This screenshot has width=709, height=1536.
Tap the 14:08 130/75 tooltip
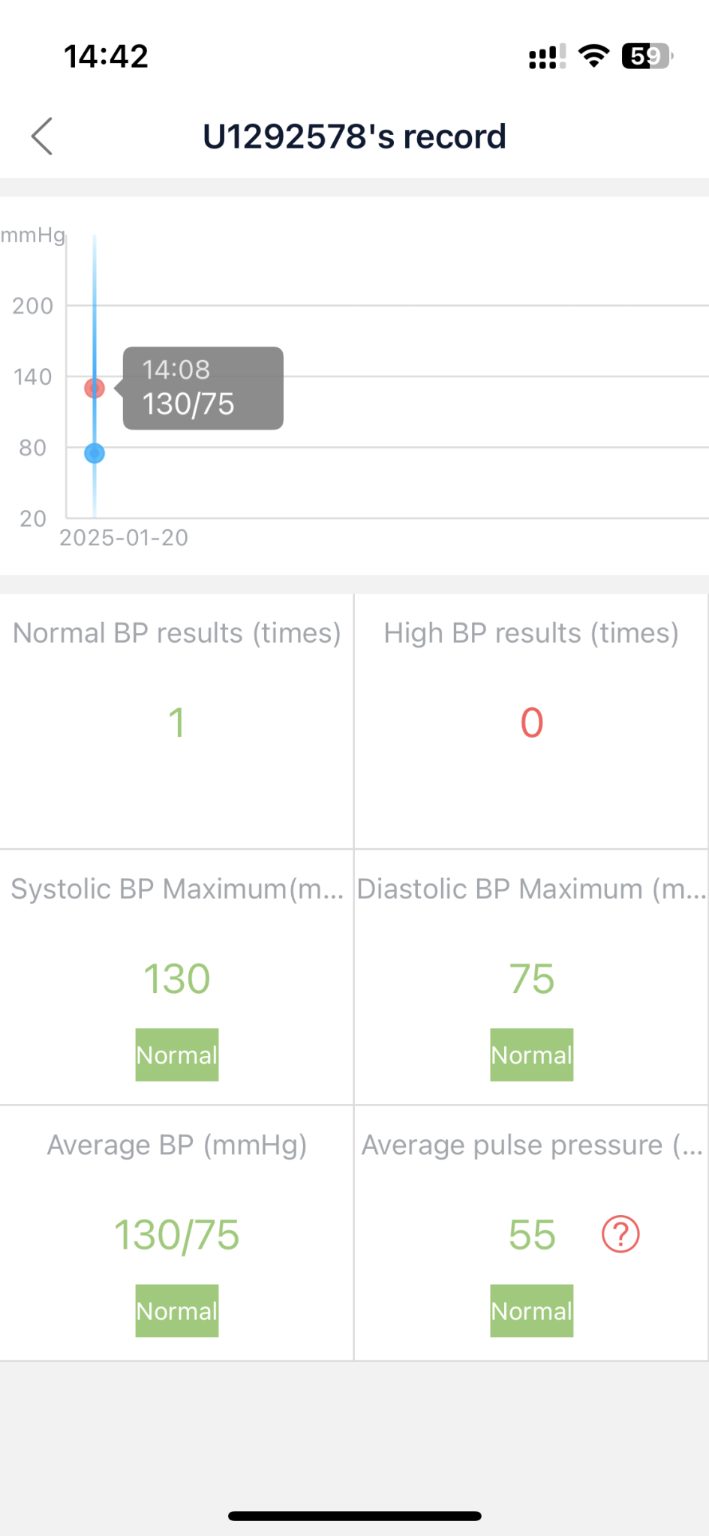coord(200,388)
